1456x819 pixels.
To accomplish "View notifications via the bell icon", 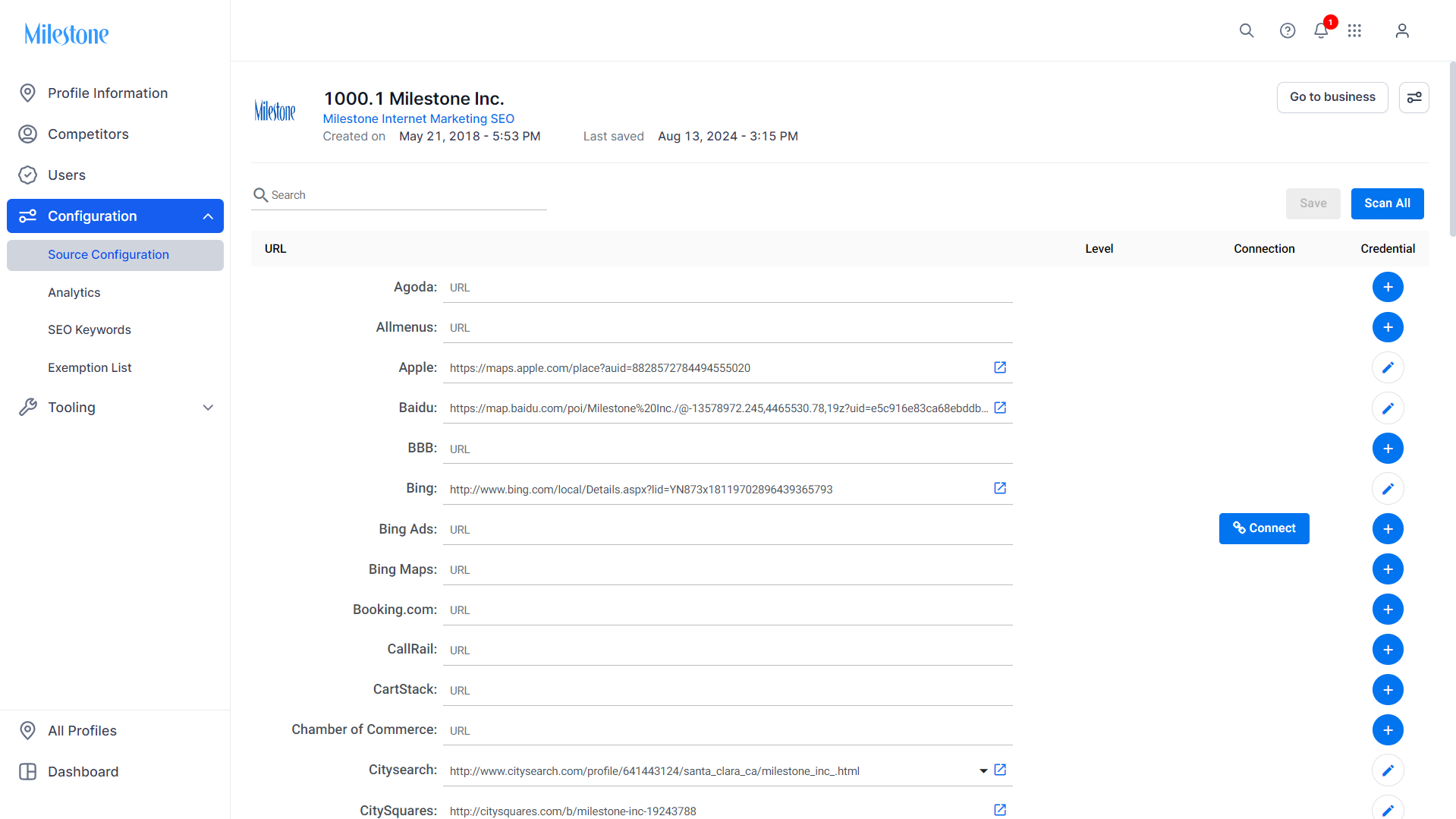I will pos(1321,30).
